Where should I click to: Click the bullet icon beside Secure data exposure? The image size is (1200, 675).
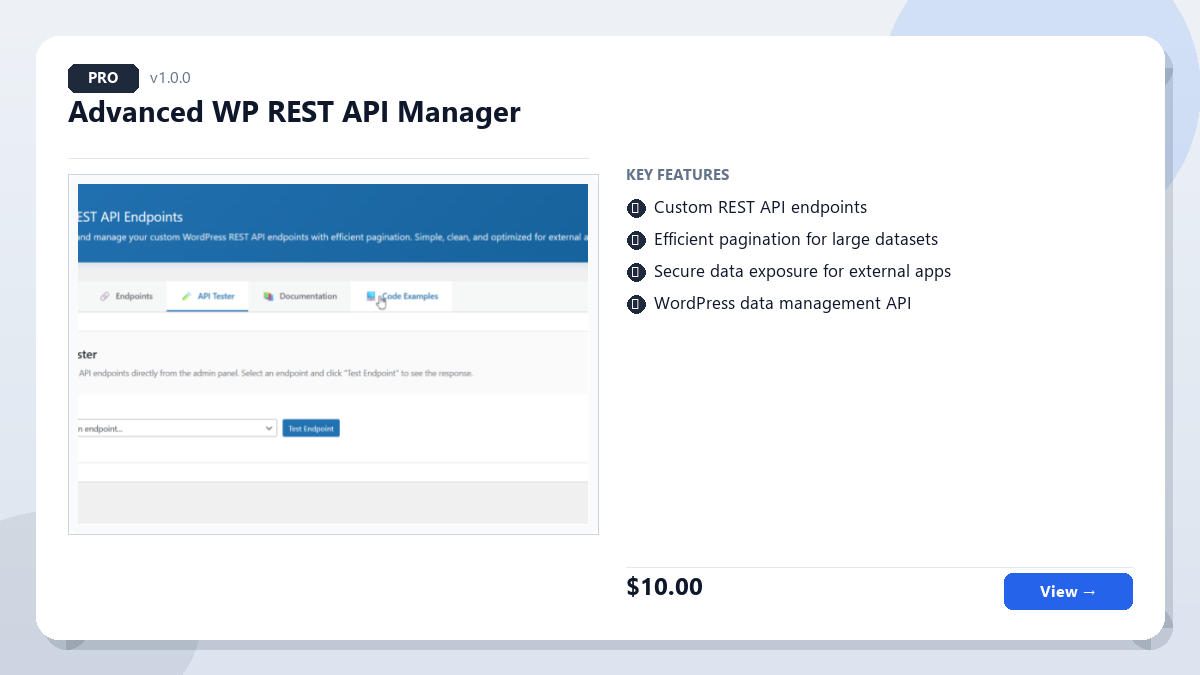pyautogui.click(x=636, y=272)
